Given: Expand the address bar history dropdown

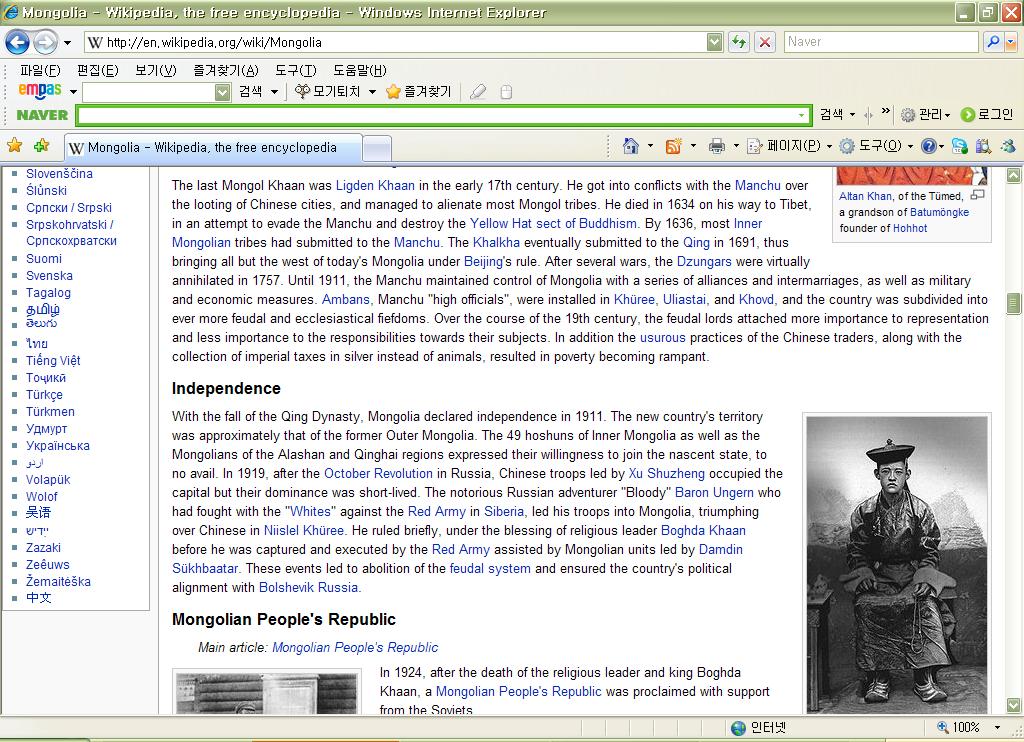Looking at the screenshot, I should (x=714, y=42).
